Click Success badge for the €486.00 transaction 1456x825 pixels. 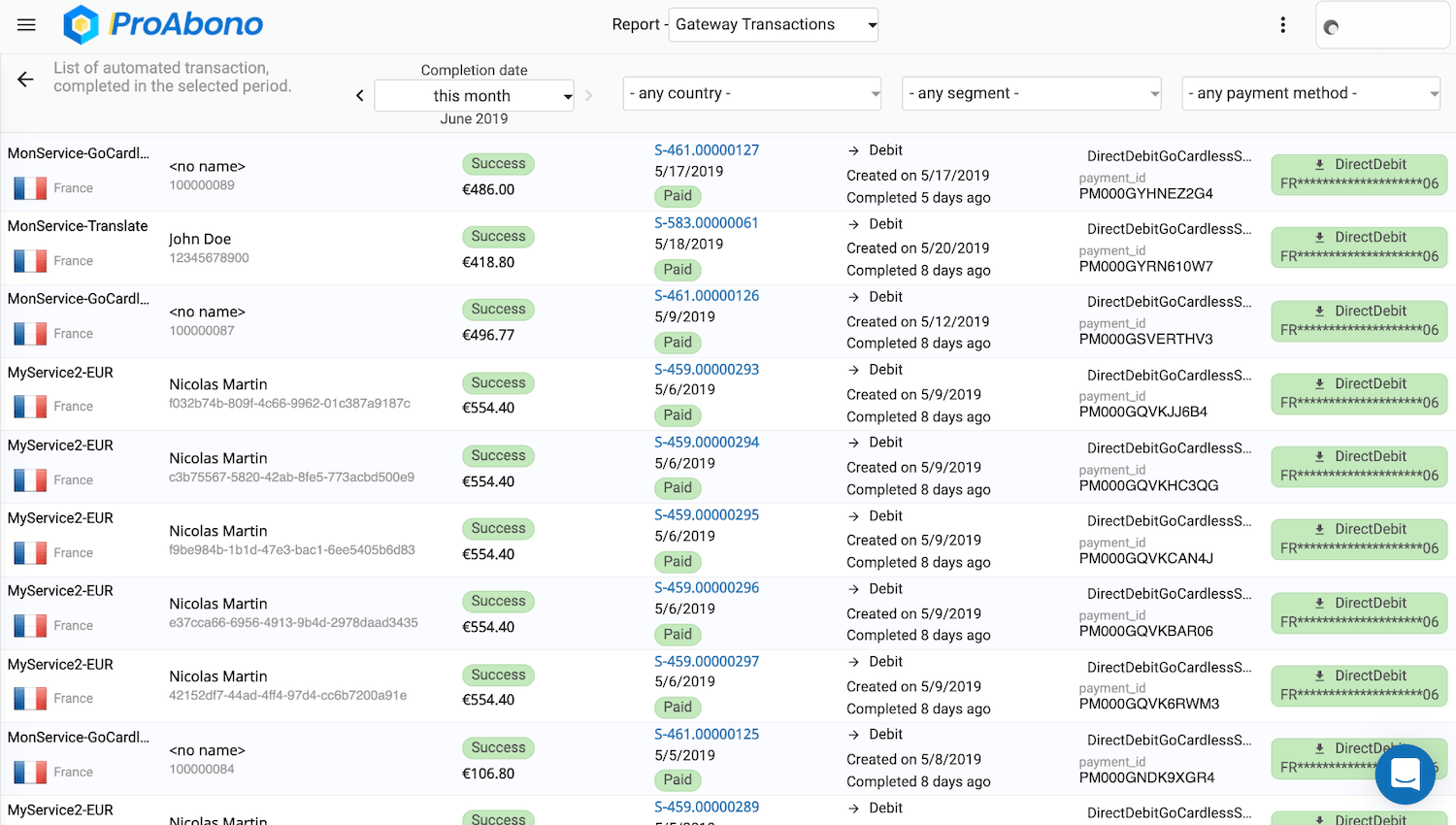click(498, 164)
